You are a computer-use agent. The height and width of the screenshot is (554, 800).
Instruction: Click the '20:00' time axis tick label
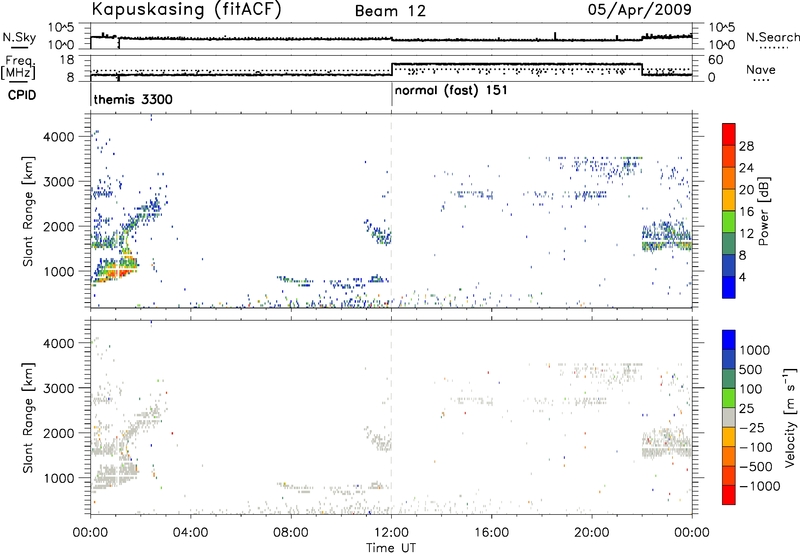[x=592, y=533]
